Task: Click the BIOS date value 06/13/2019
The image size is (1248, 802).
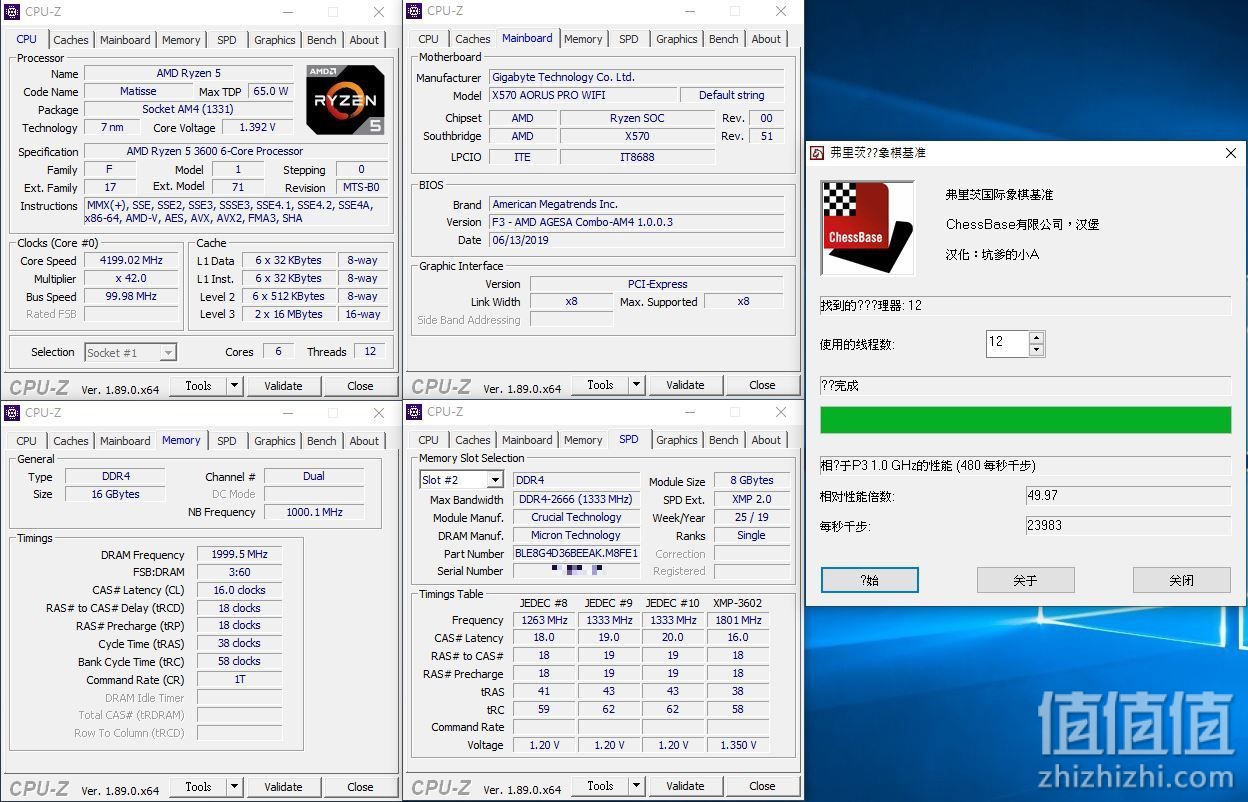Action: [637, 240]
